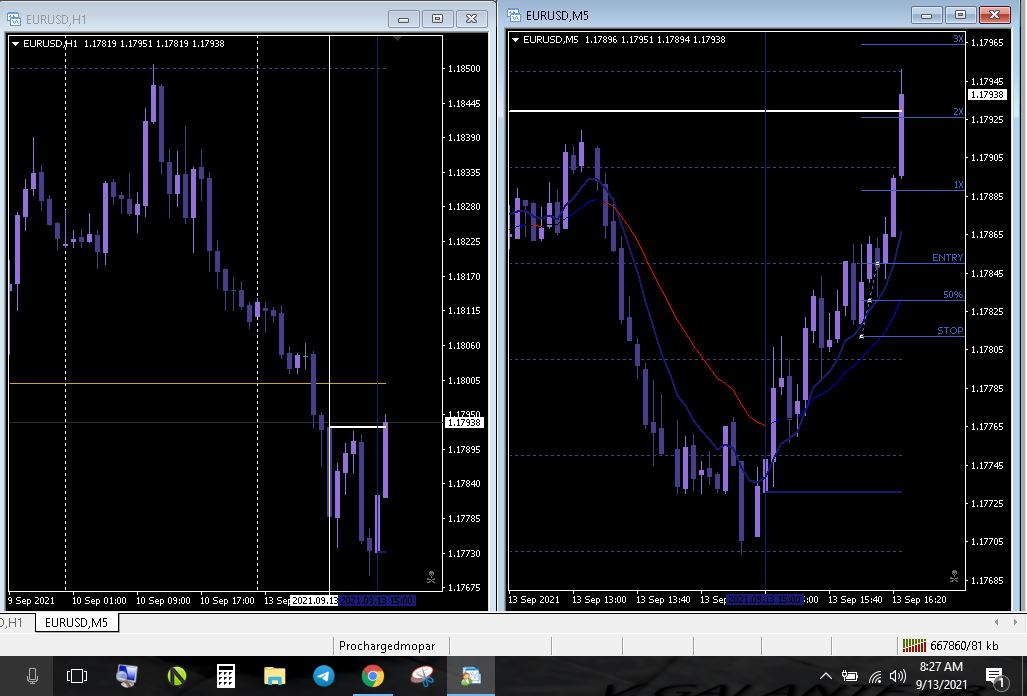Open File Explorer from the taskbar
1027x696 pixels.
tap(275, 676)
